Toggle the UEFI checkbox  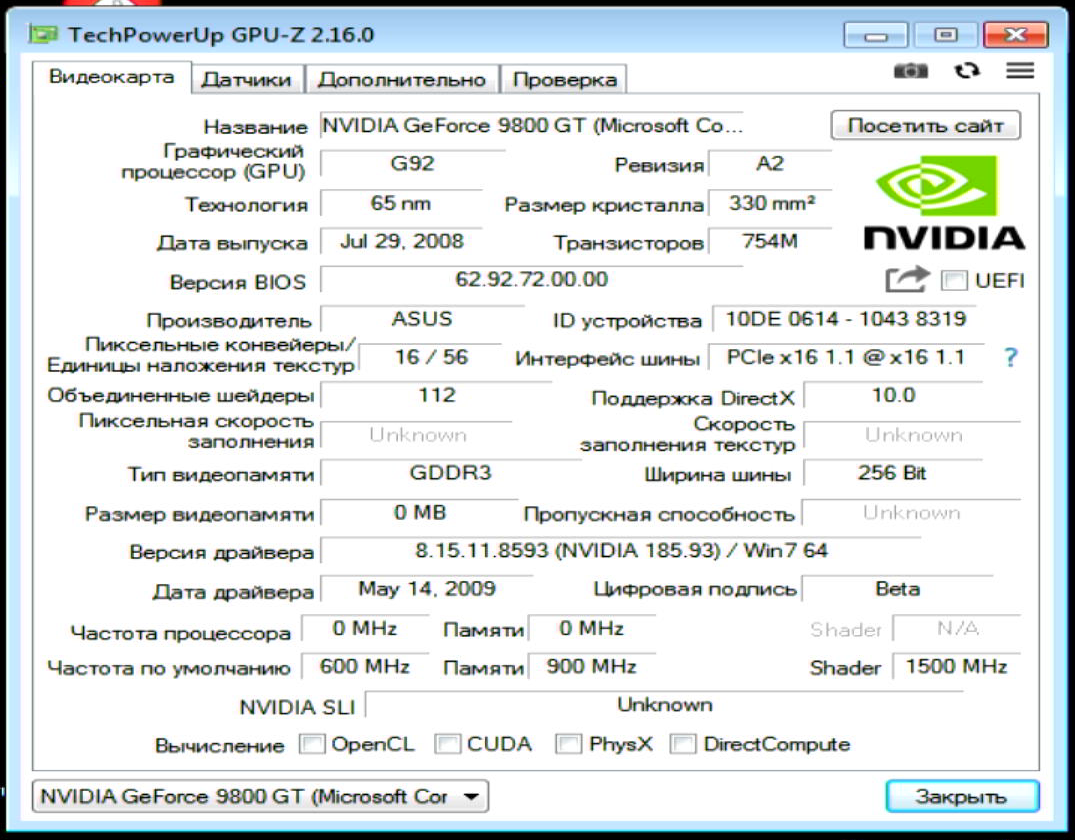pos(954,280)
